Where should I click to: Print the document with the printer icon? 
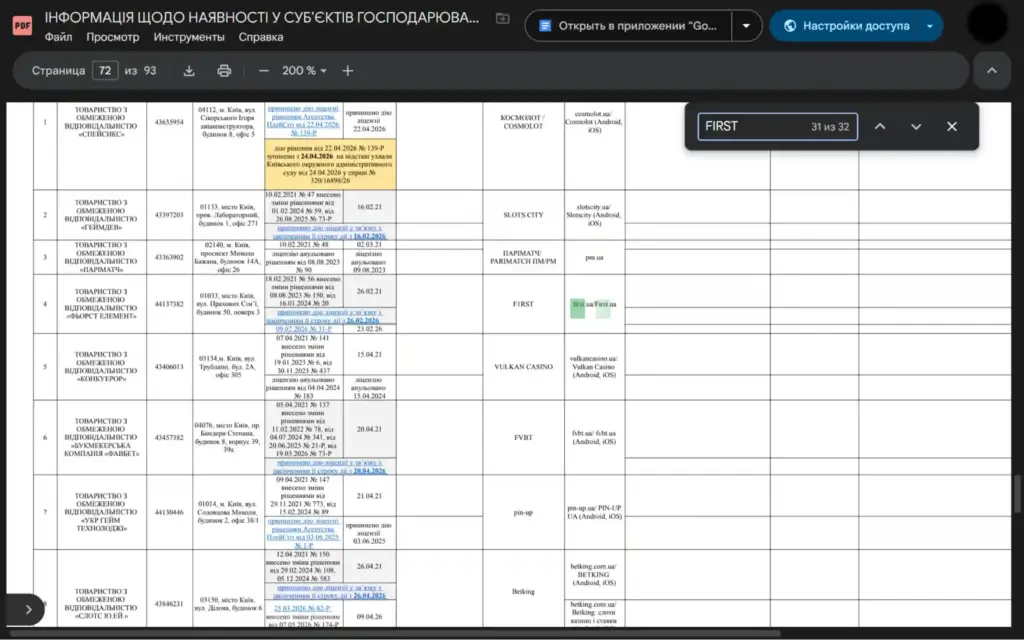pos(224,71)
